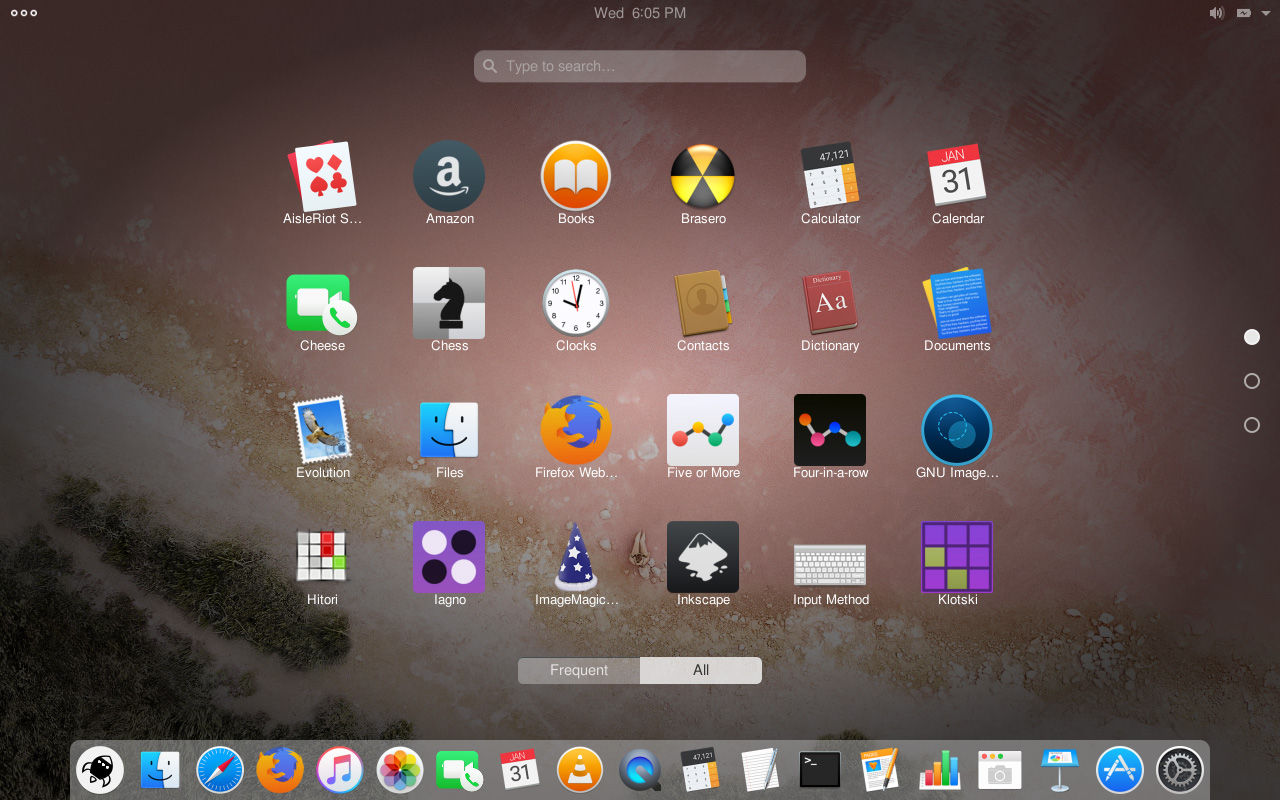
Task: Open the Photos flower icon in the dock
Action: 400,770
